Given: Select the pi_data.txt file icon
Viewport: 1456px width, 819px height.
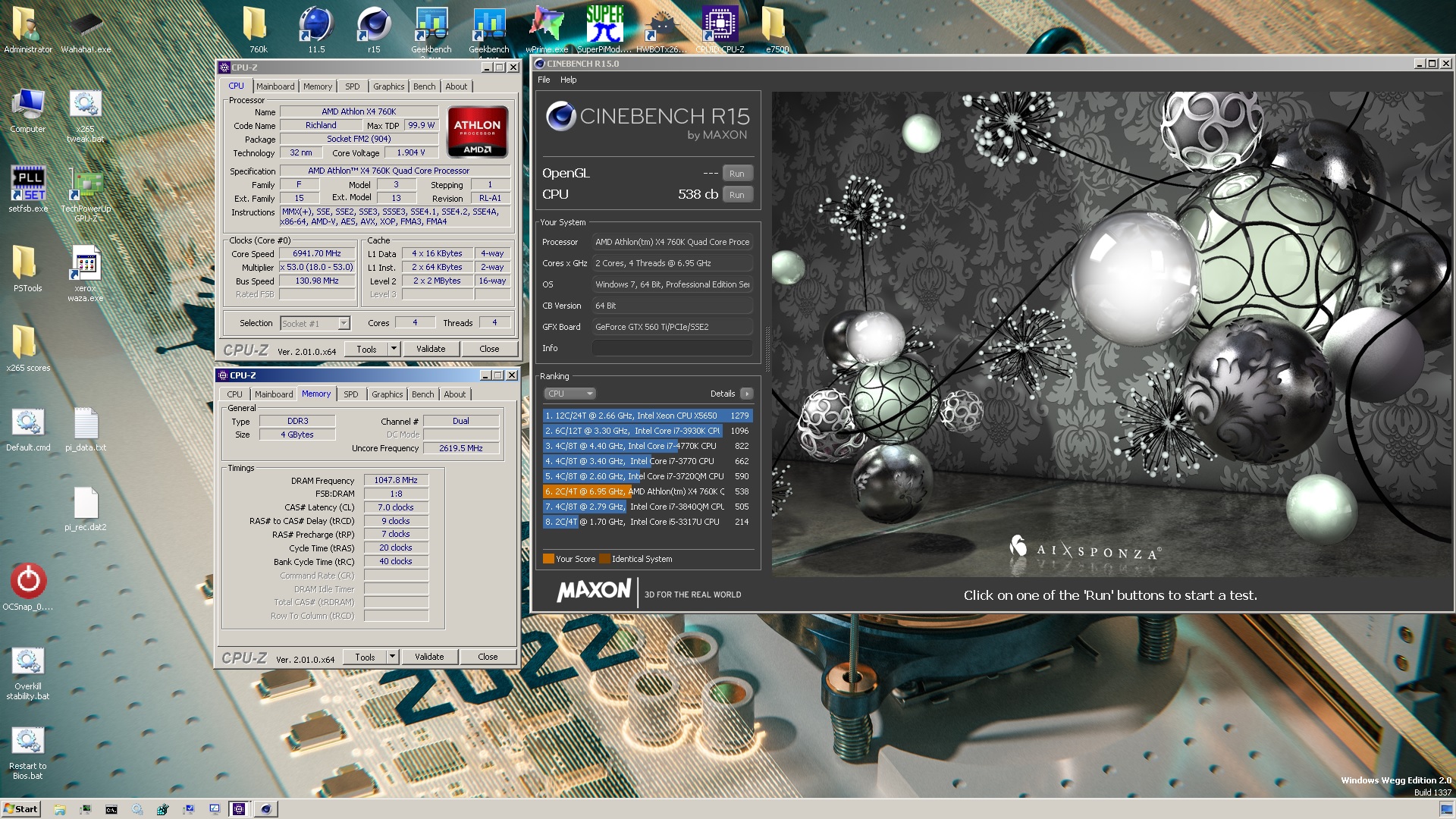Looking at the screenshot, I should 86,429.
